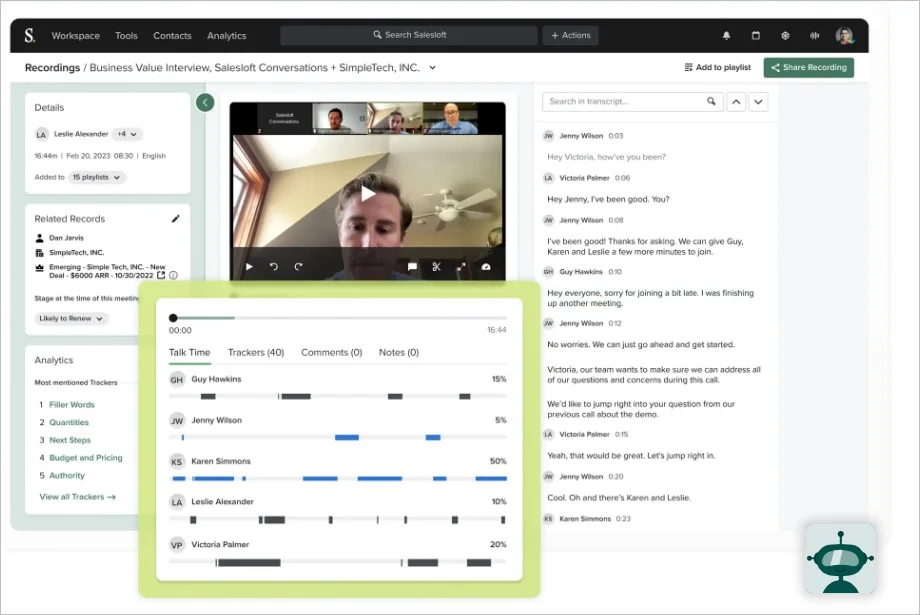Open the Budget and Pricing tracker
Image resolution: width=920 pixels, height=615 pixels.
coord(86,458)
